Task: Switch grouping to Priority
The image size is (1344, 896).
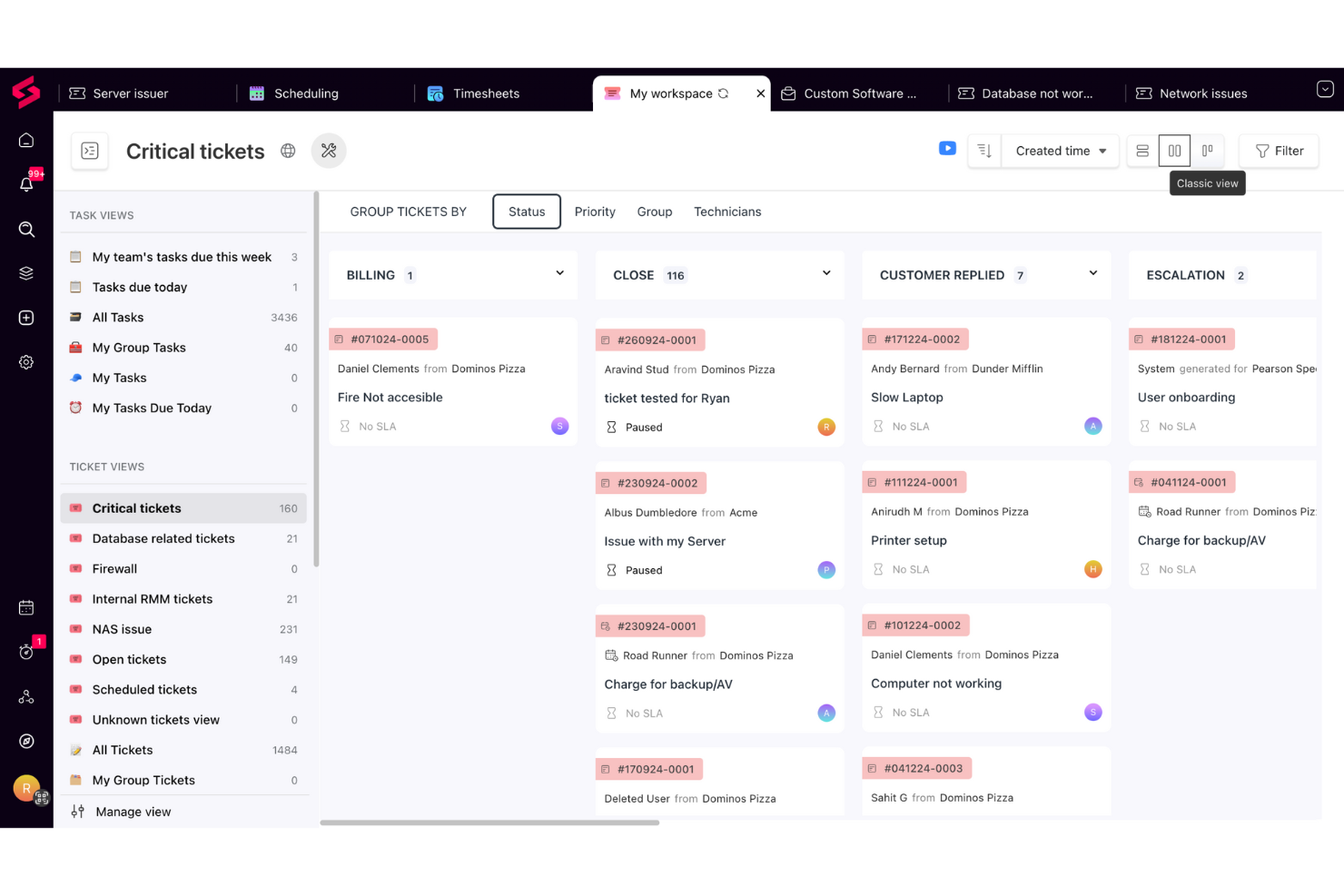Action: 595,212
